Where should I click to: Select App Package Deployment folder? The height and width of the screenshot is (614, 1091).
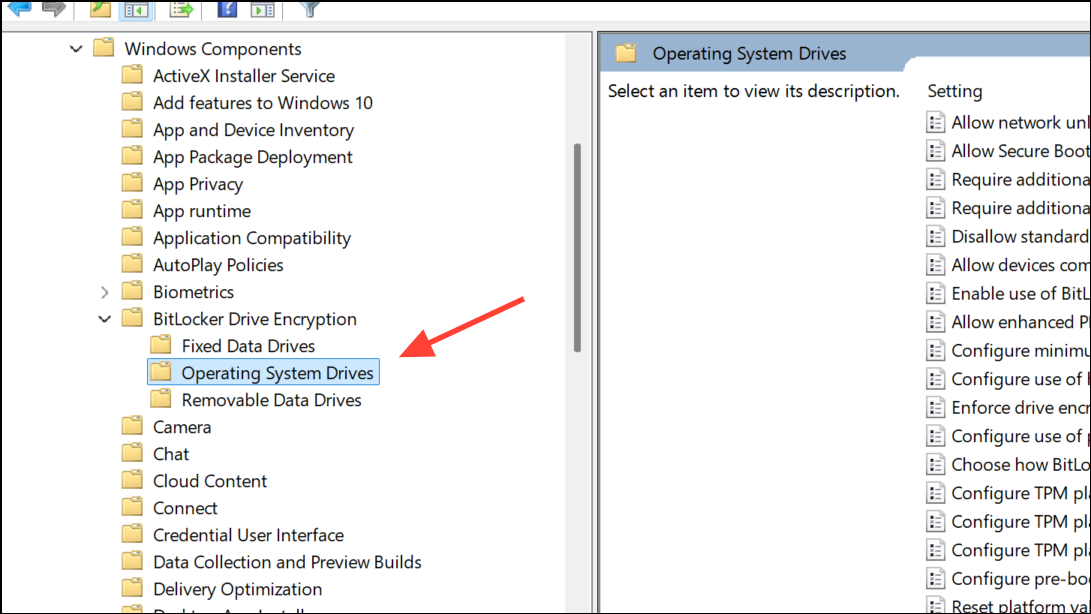click(x=237, y=157)
